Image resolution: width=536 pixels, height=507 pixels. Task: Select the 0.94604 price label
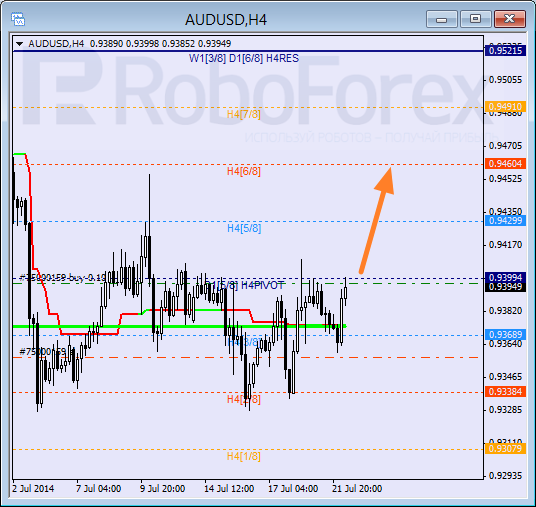pyautogui.click(x=505, y=163)
